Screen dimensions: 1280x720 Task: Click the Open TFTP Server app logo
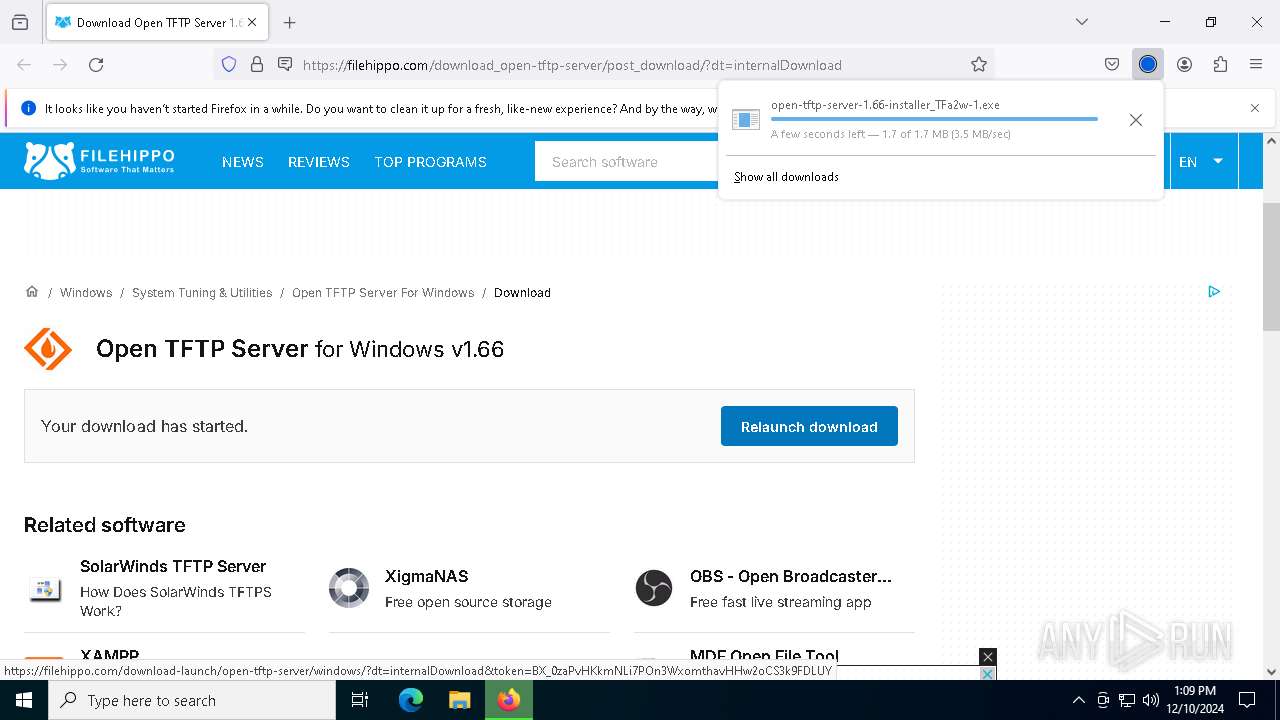click(x=48, y=349)
